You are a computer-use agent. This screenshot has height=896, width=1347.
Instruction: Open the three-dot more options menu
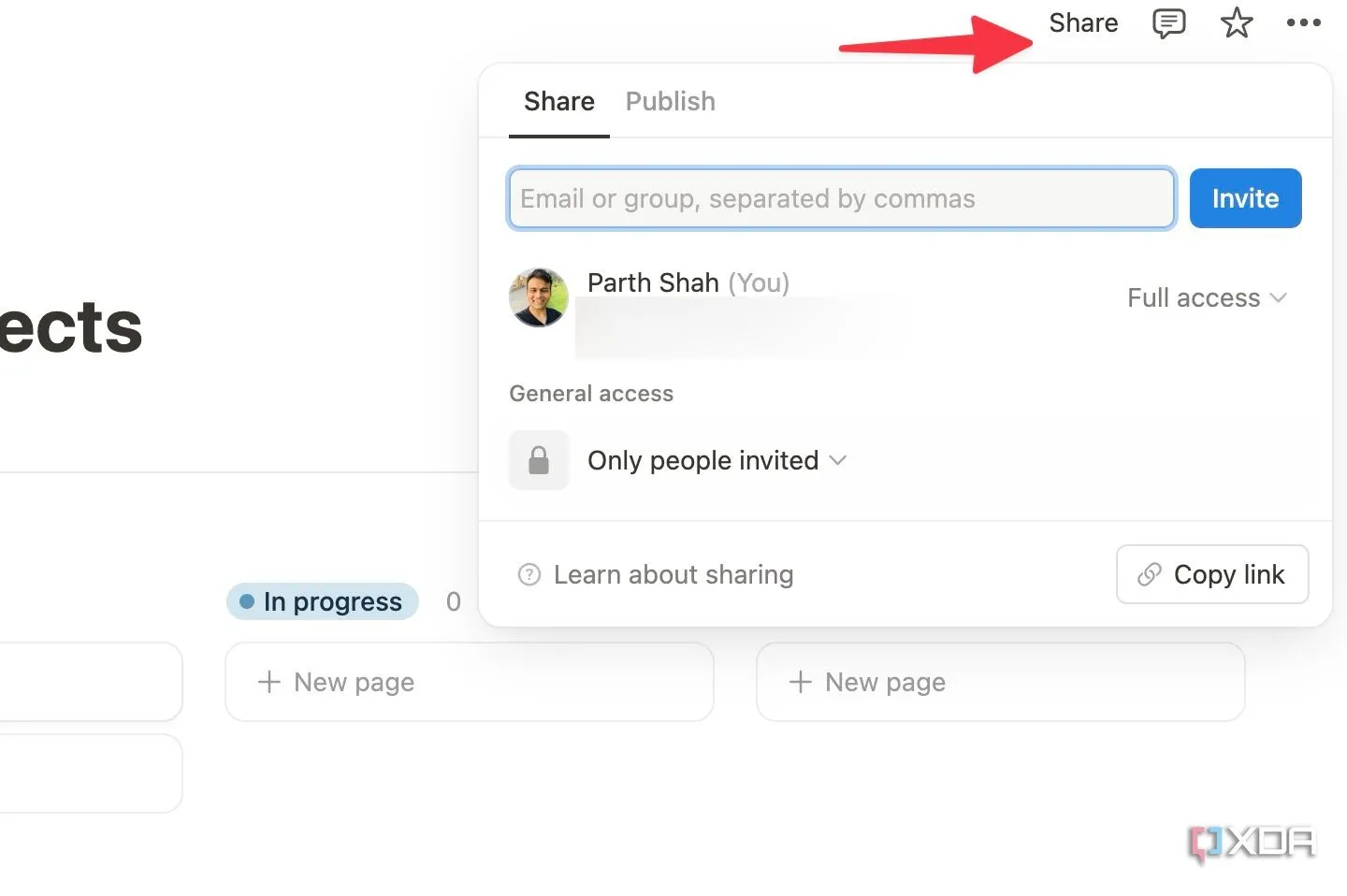click(x=1304, y=22)
